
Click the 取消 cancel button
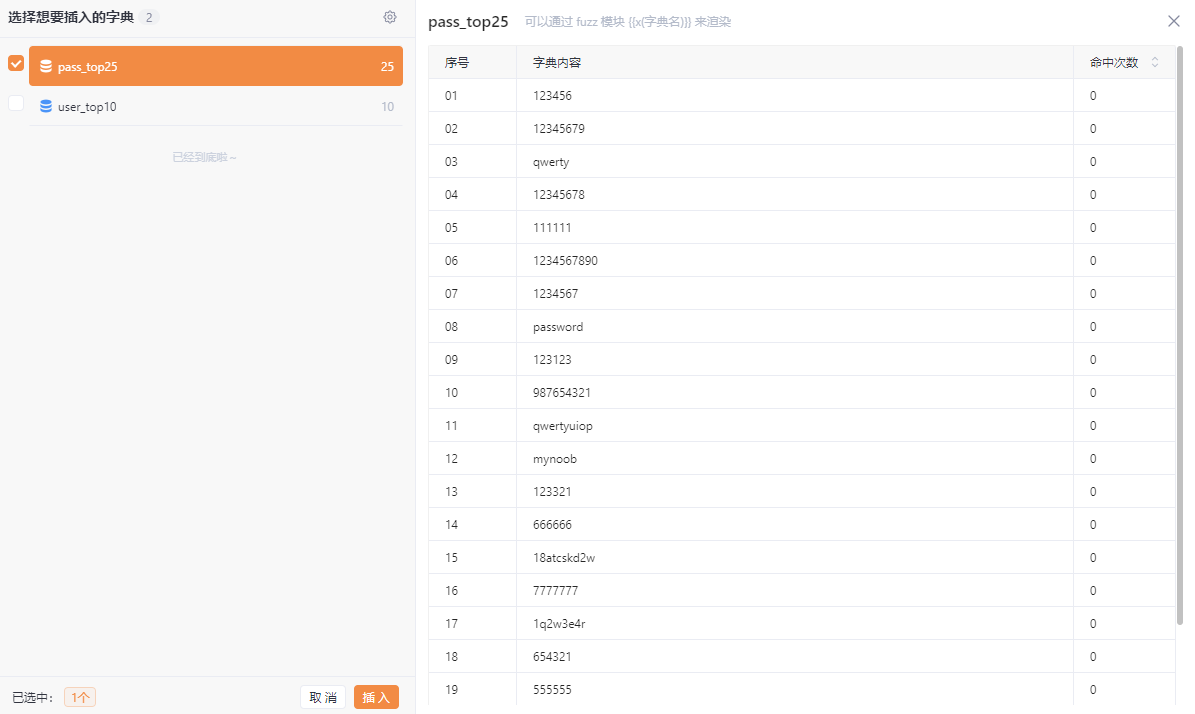coord(323,697)
